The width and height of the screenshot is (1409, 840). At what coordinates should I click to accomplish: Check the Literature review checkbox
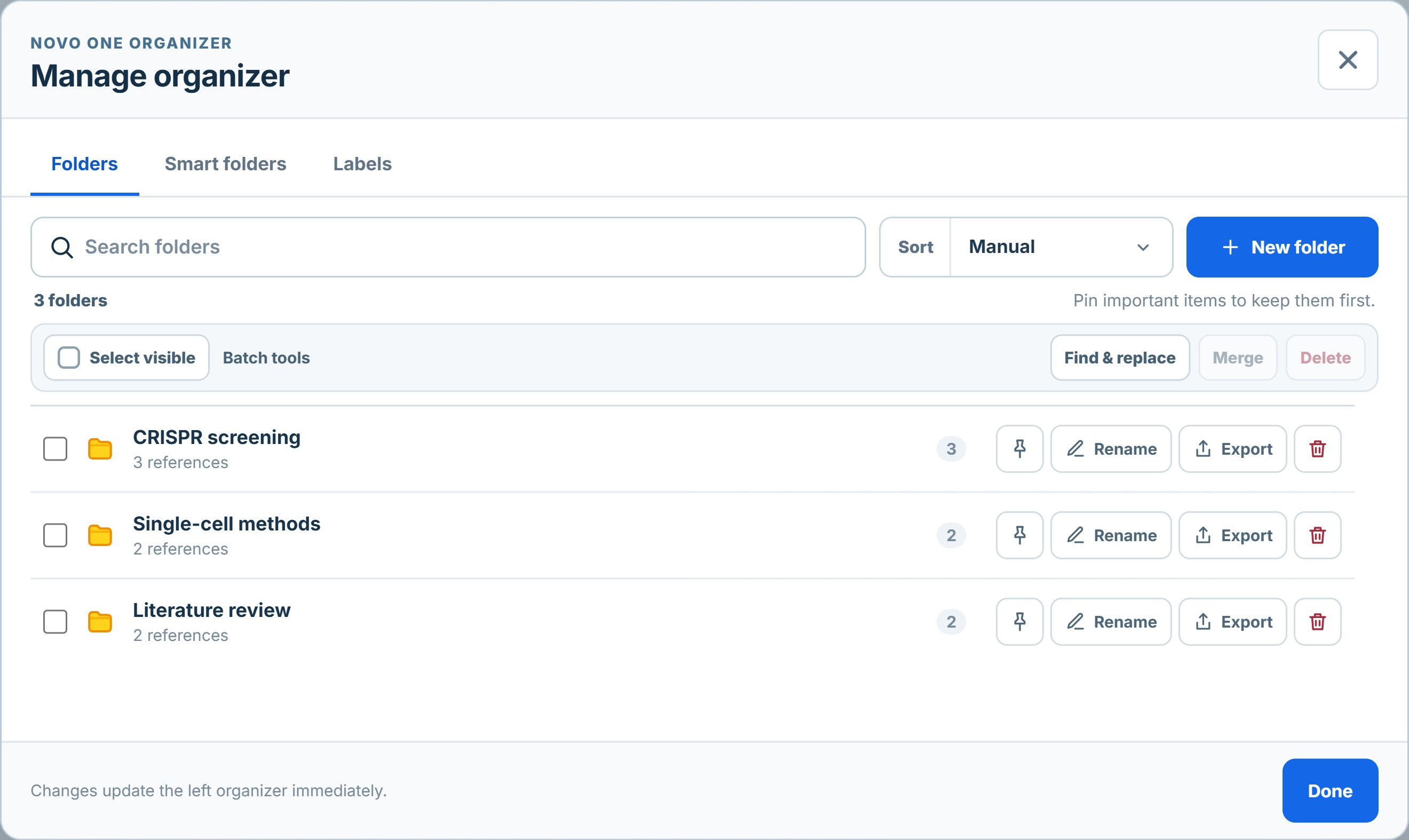56,622
